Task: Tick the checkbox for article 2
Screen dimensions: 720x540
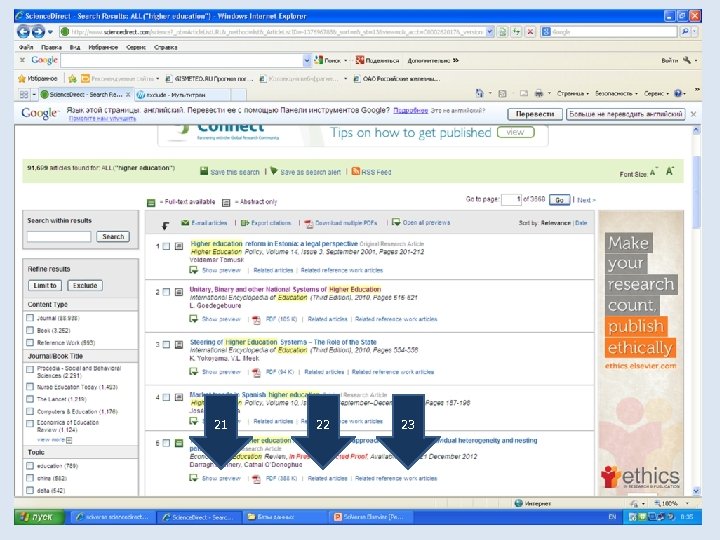Action: pos(166,292)
